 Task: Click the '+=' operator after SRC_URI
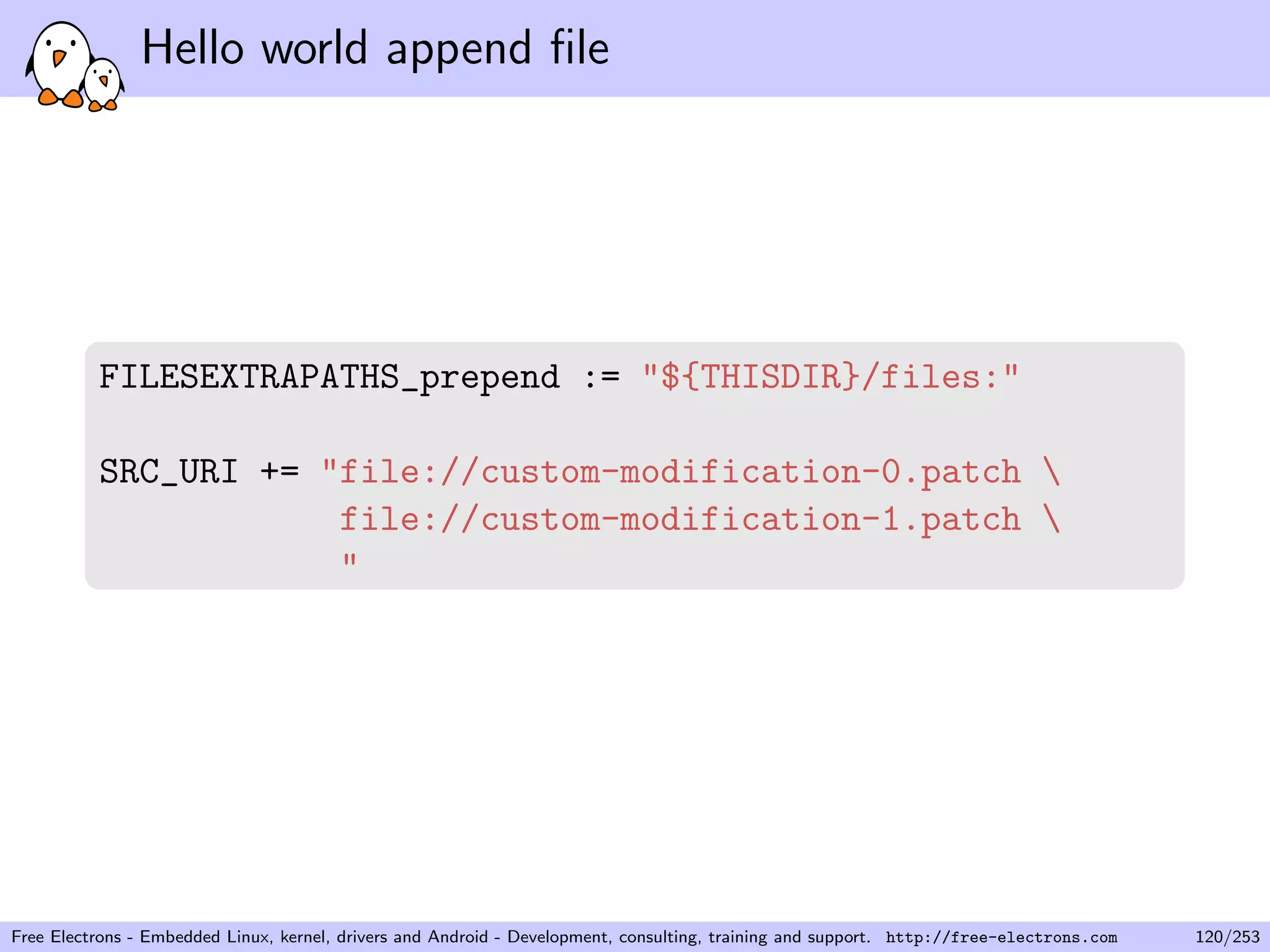[x=279, y=472]
